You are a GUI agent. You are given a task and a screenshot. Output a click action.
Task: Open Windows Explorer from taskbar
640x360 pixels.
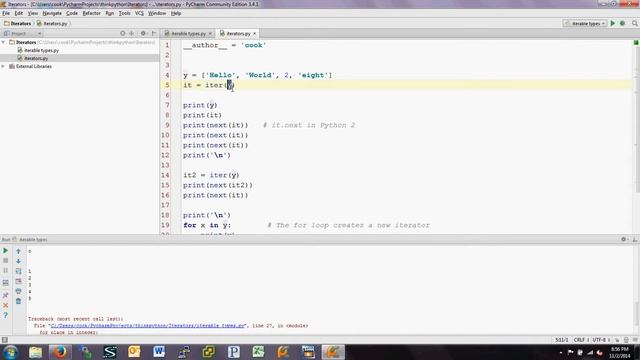coord(36,352)
